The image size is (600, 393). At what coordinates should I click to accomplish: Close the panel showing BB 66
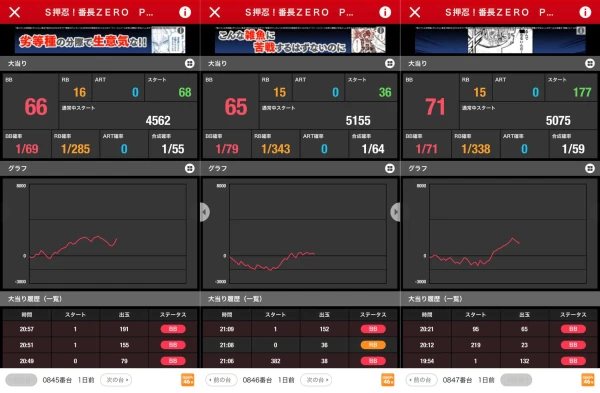click(x=15, y=12)
